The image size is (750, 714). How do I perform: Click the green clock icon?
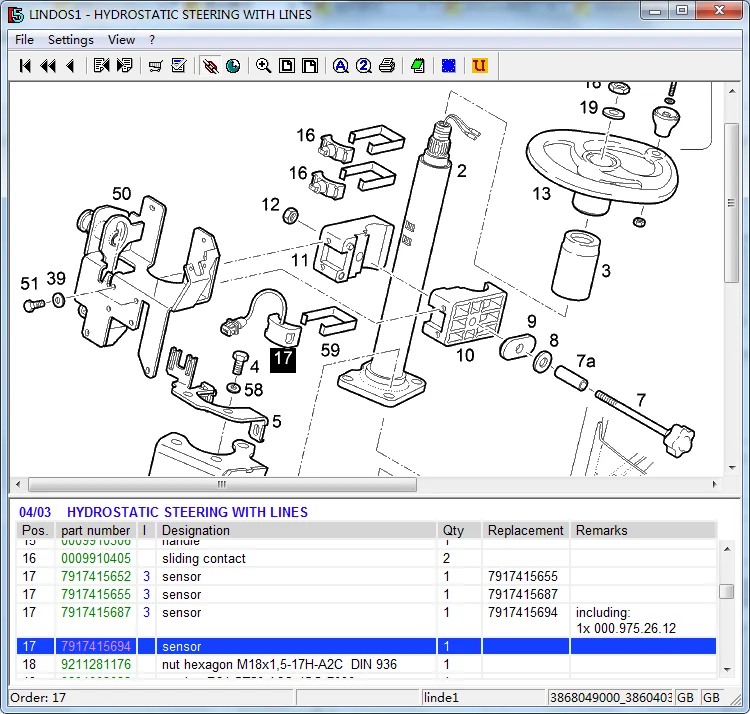coord(233,66)
